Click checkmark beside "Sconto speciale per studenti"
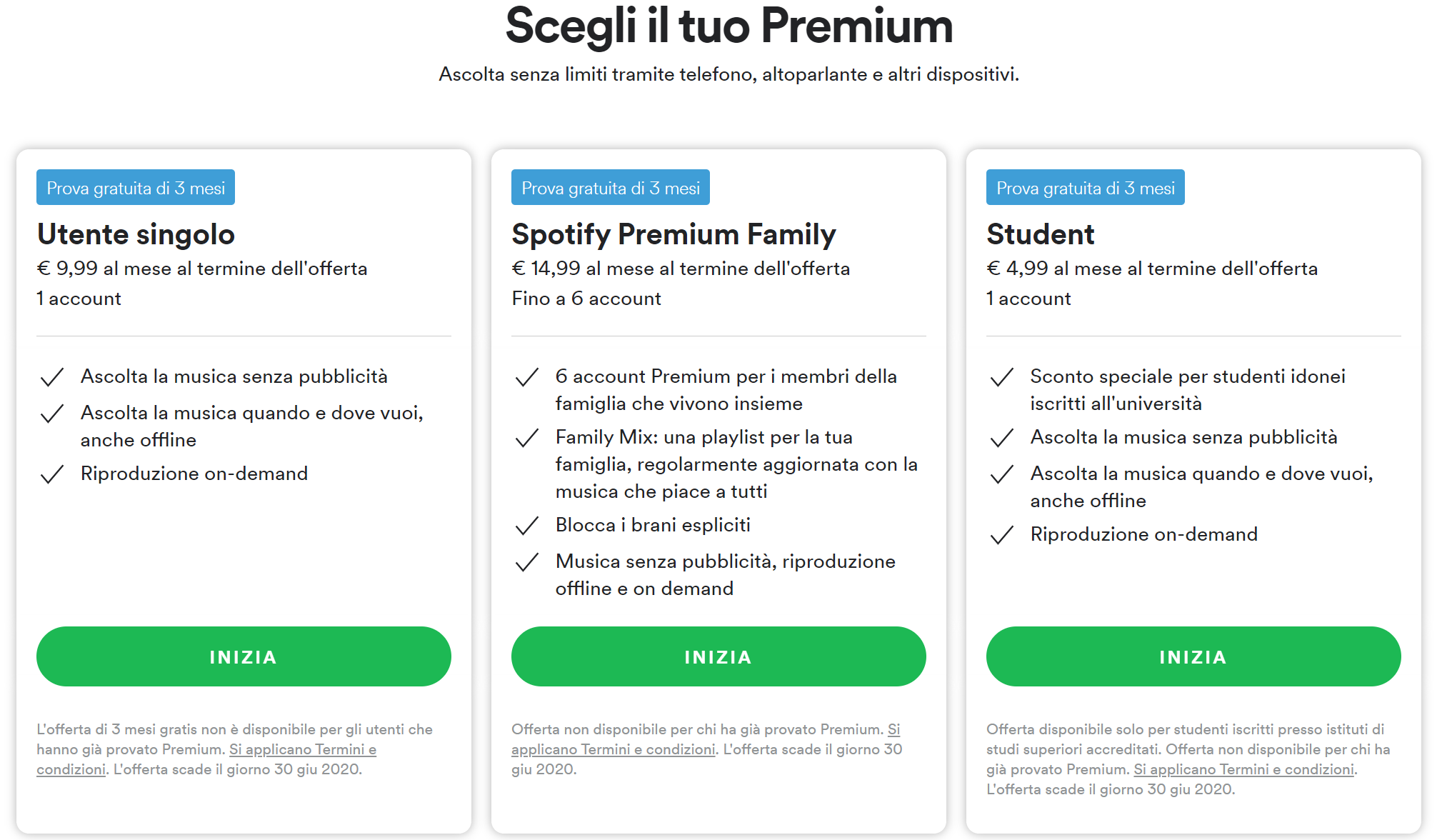This screenshot has height=840, width=1437. (x=1002, y=377)
